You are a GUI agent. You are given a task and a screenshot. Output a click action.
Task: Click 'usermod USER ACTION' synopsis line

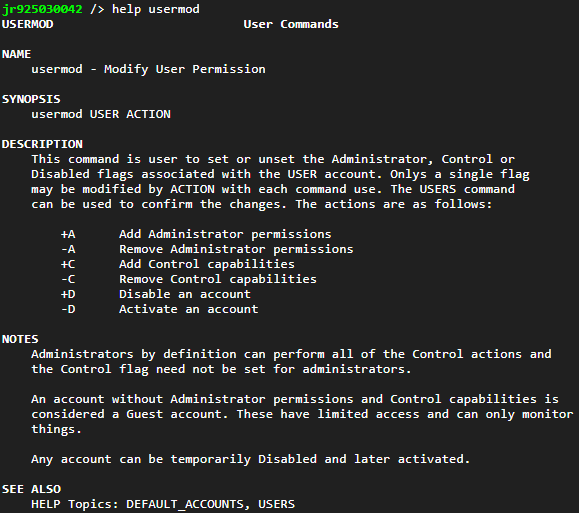pos(101,114)
